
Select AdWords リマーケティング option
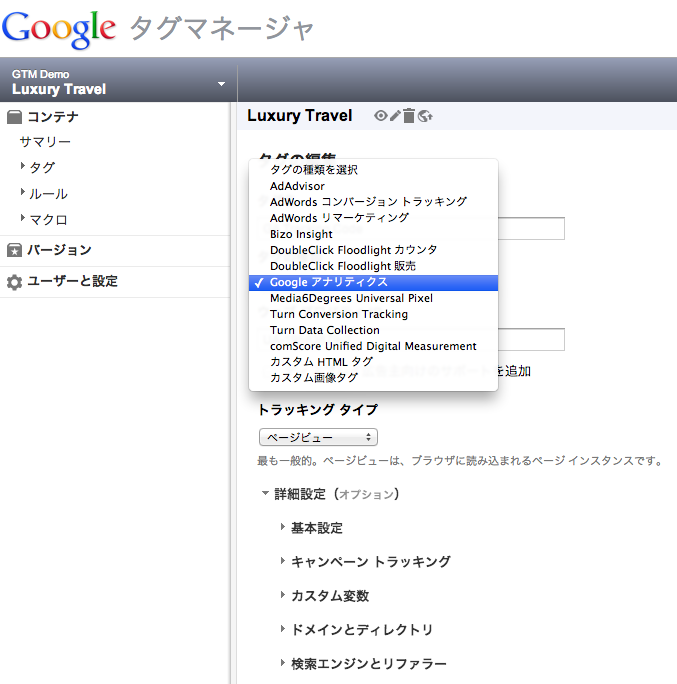point(373,218)
